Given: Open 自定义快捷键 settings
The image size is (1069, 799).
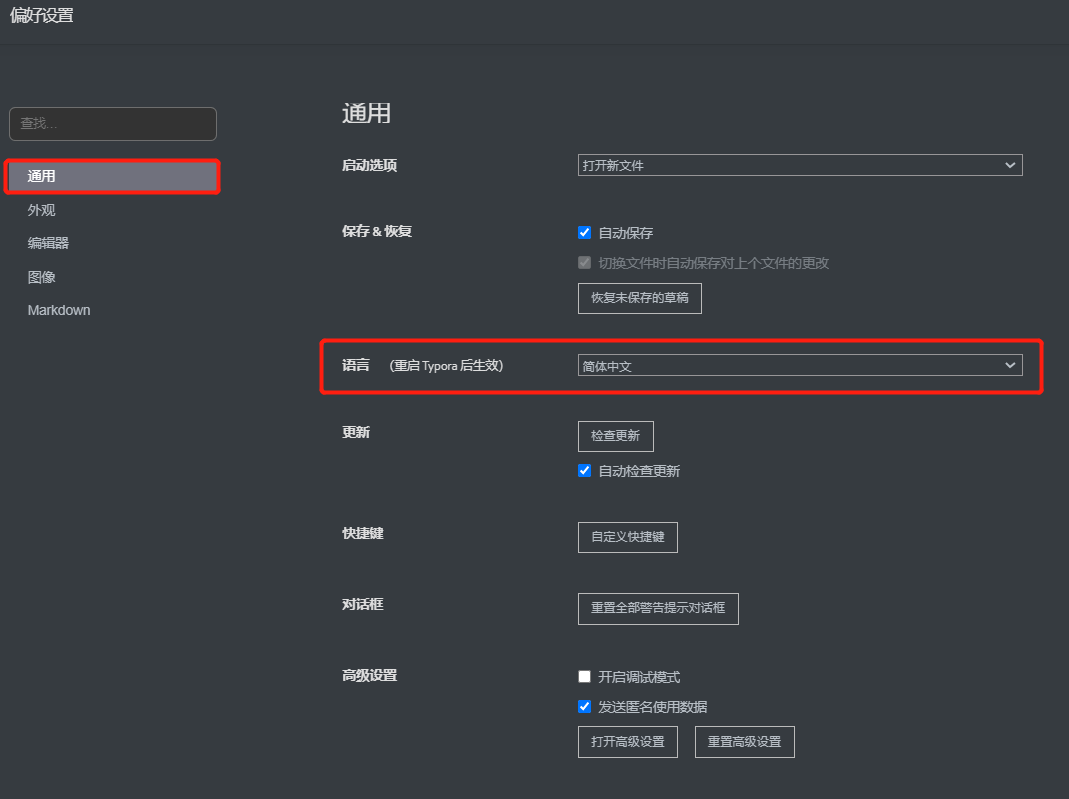Looking at the screenshot, I should 627,537.
